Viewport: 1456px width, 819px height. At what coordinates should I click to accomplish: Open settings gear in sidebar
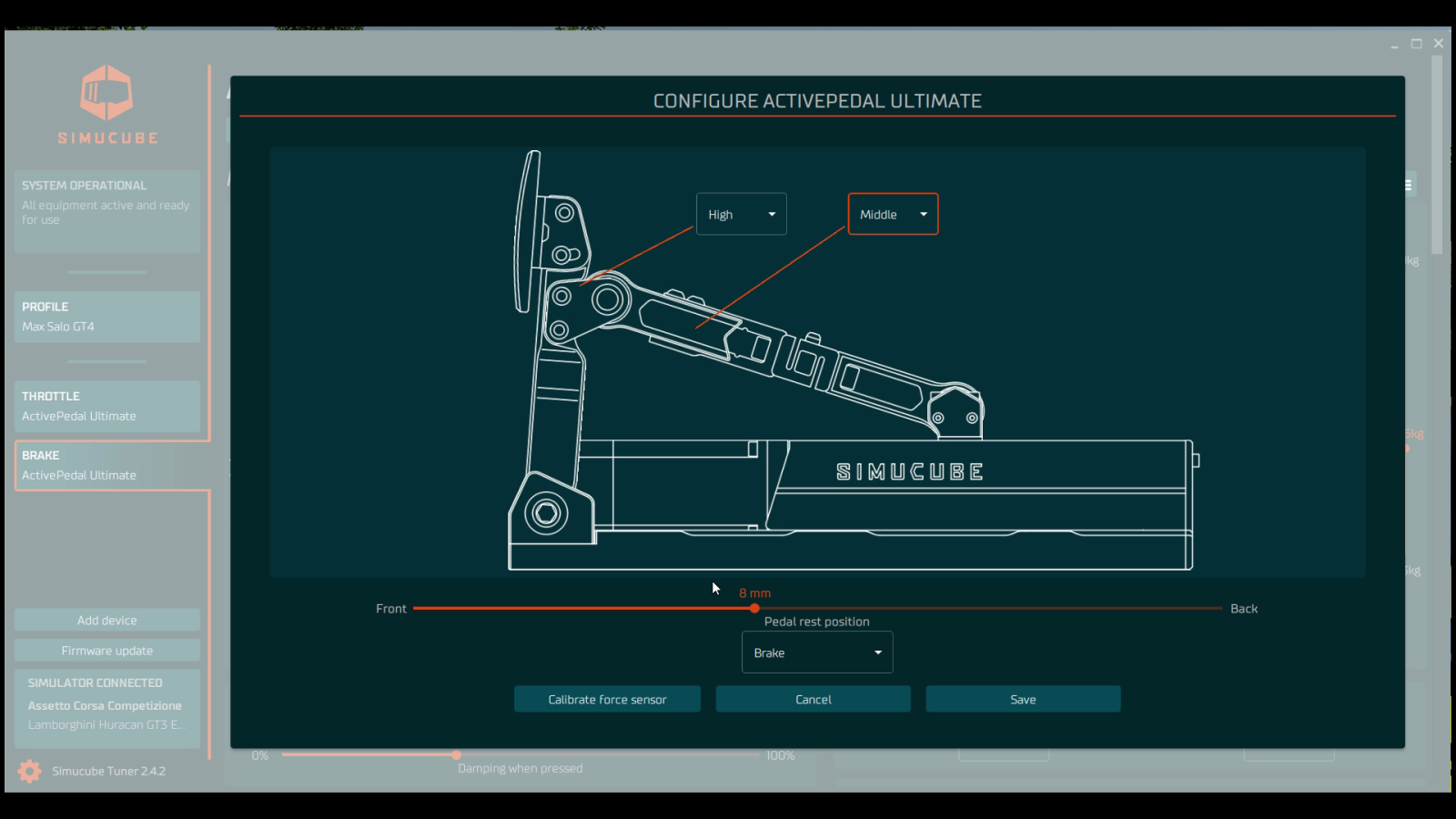pos(29,771)
